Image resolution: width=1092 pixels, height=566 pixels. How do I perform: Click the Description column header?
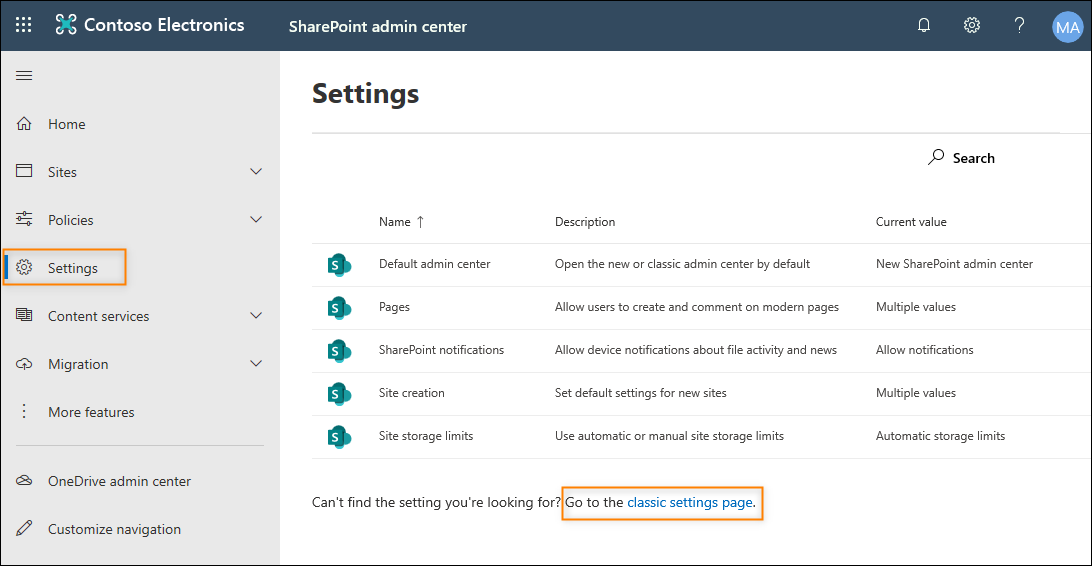point(585,222)
